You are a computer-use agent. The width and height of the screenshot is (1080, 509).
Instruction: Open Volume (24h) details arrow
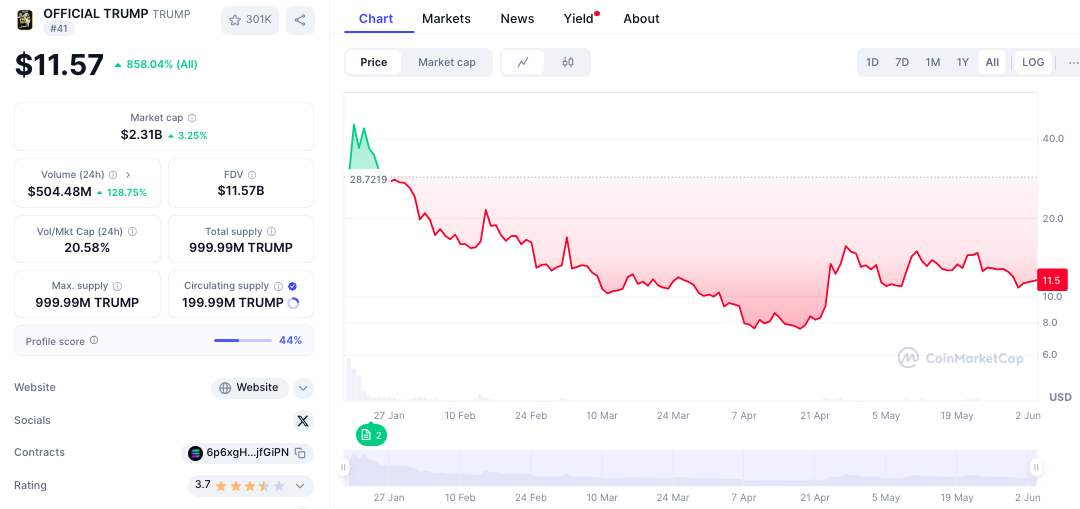127,175
